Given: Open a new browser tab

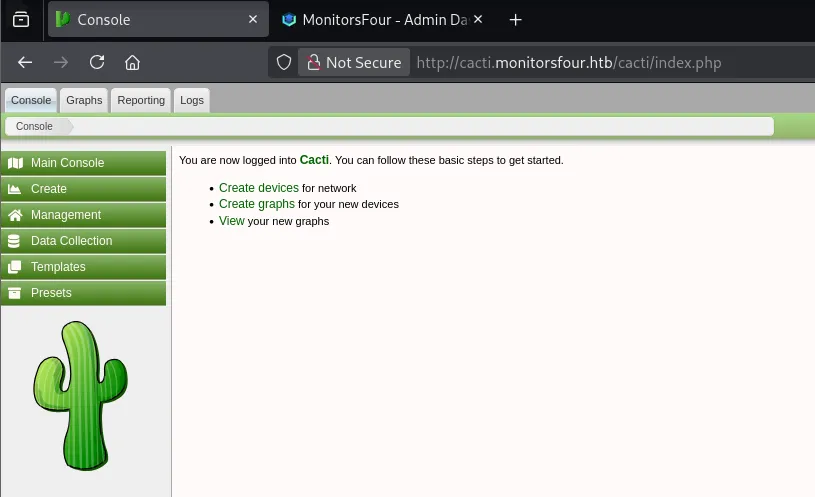Looking at the screenshot, I should (x=516, y=20).
